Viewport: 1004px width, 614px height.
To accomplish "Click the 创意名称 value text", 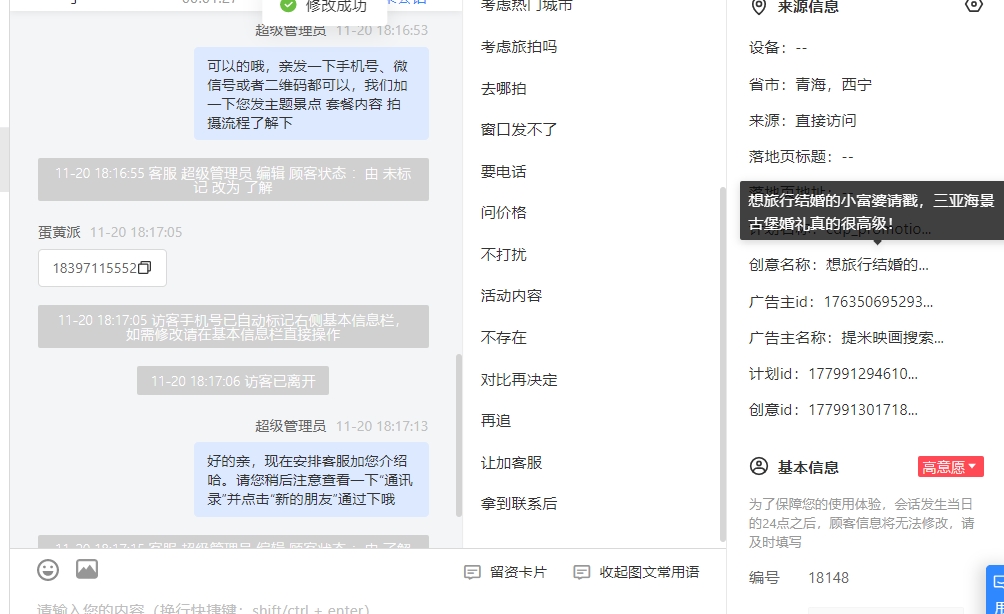I will pos(877,264).
